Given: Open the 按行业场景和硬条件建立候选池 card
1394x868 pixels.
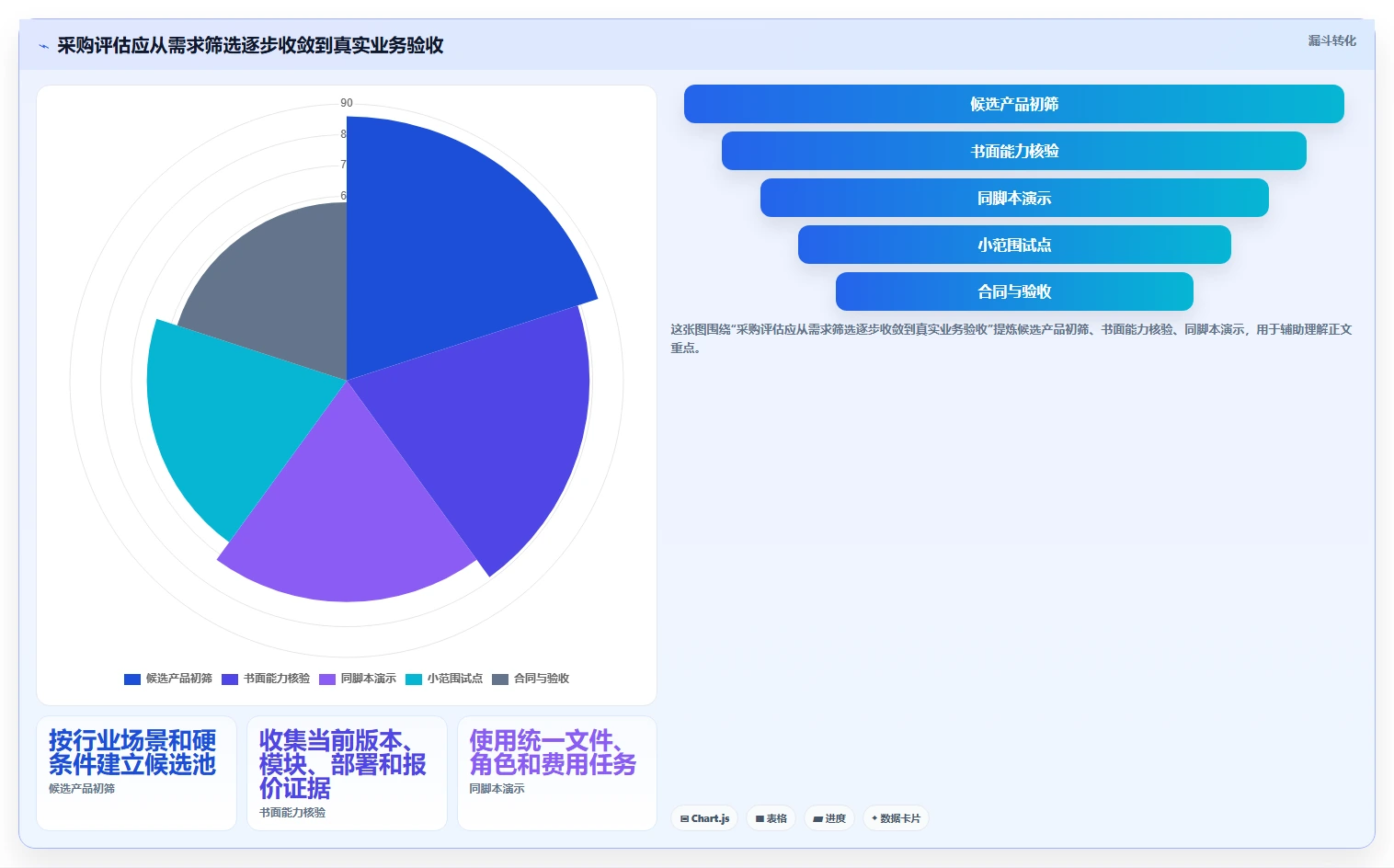Looking at the screenshot, I should click(136, 773).
